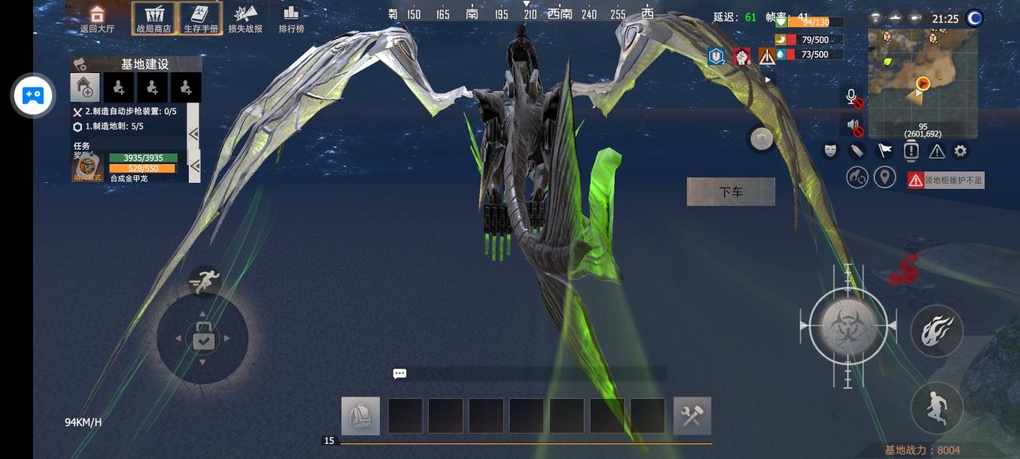1020x459 pixels.
Task: Open the 生存手册 survival handbook
Action: point(200,18)
